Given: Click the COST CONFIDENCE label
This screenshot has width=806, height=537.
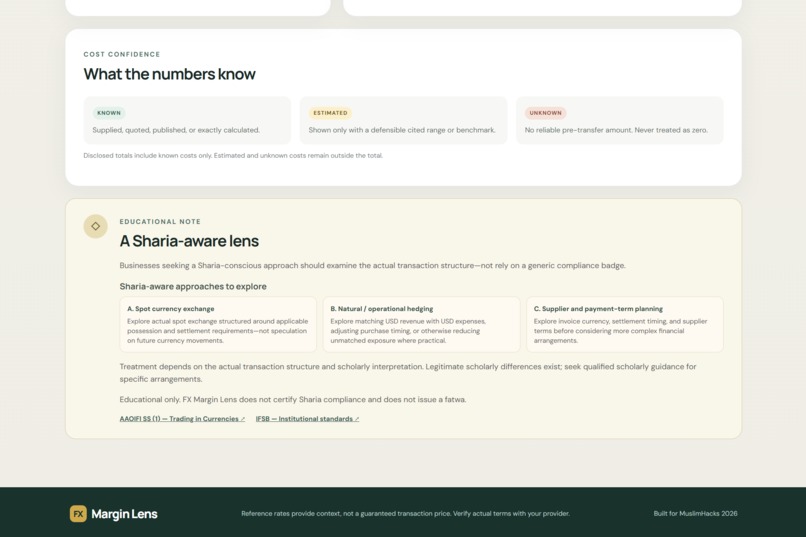Looking at the screenshot, I should pos(122,54).
